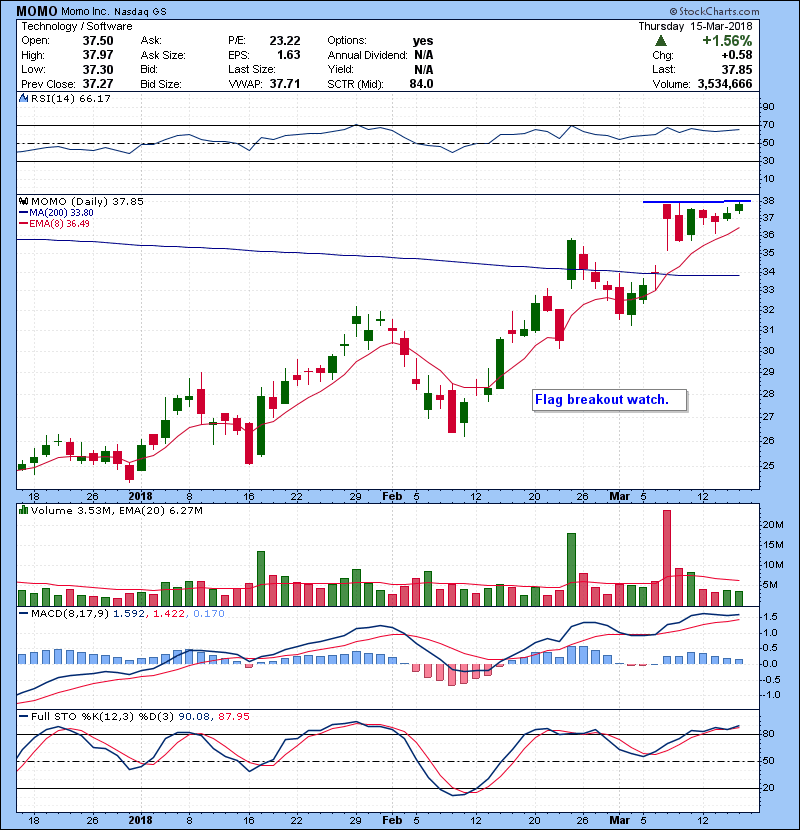Click the MOMO ticker symbol in header

coord(37,11)
